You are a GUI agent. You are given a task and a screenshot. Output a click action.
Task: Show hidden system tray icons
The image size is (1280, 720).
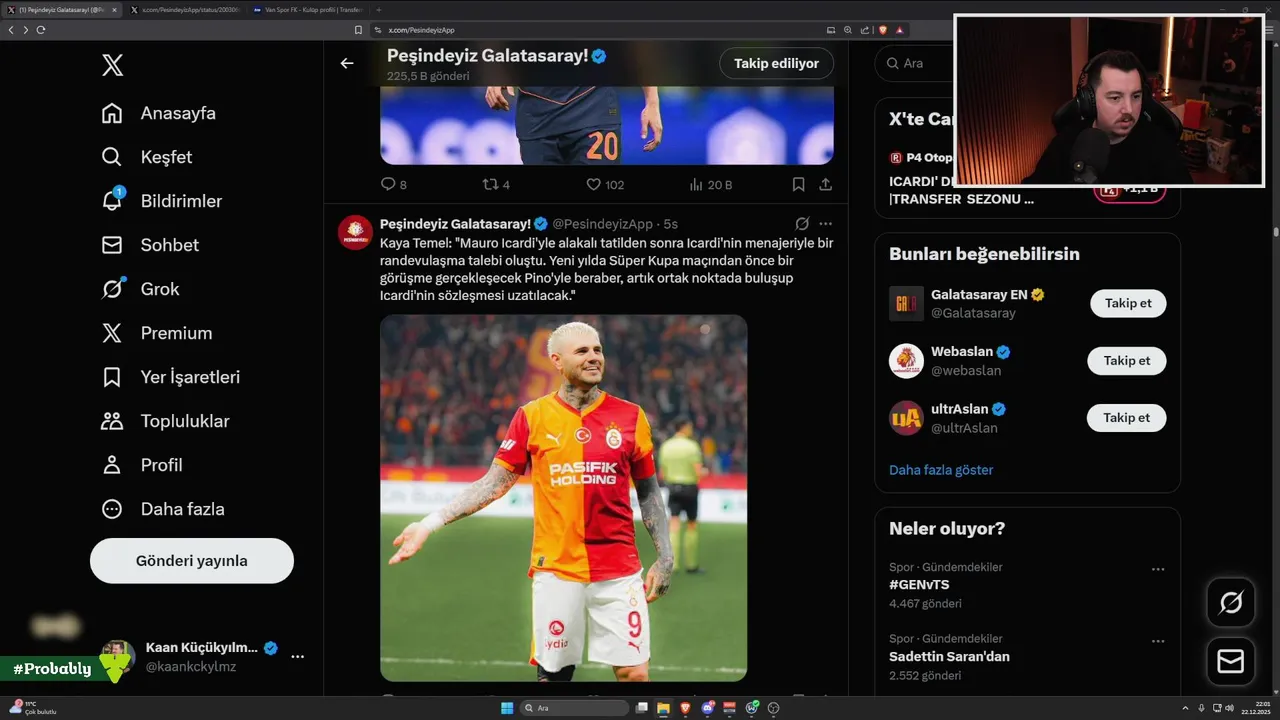[1185, 708]
